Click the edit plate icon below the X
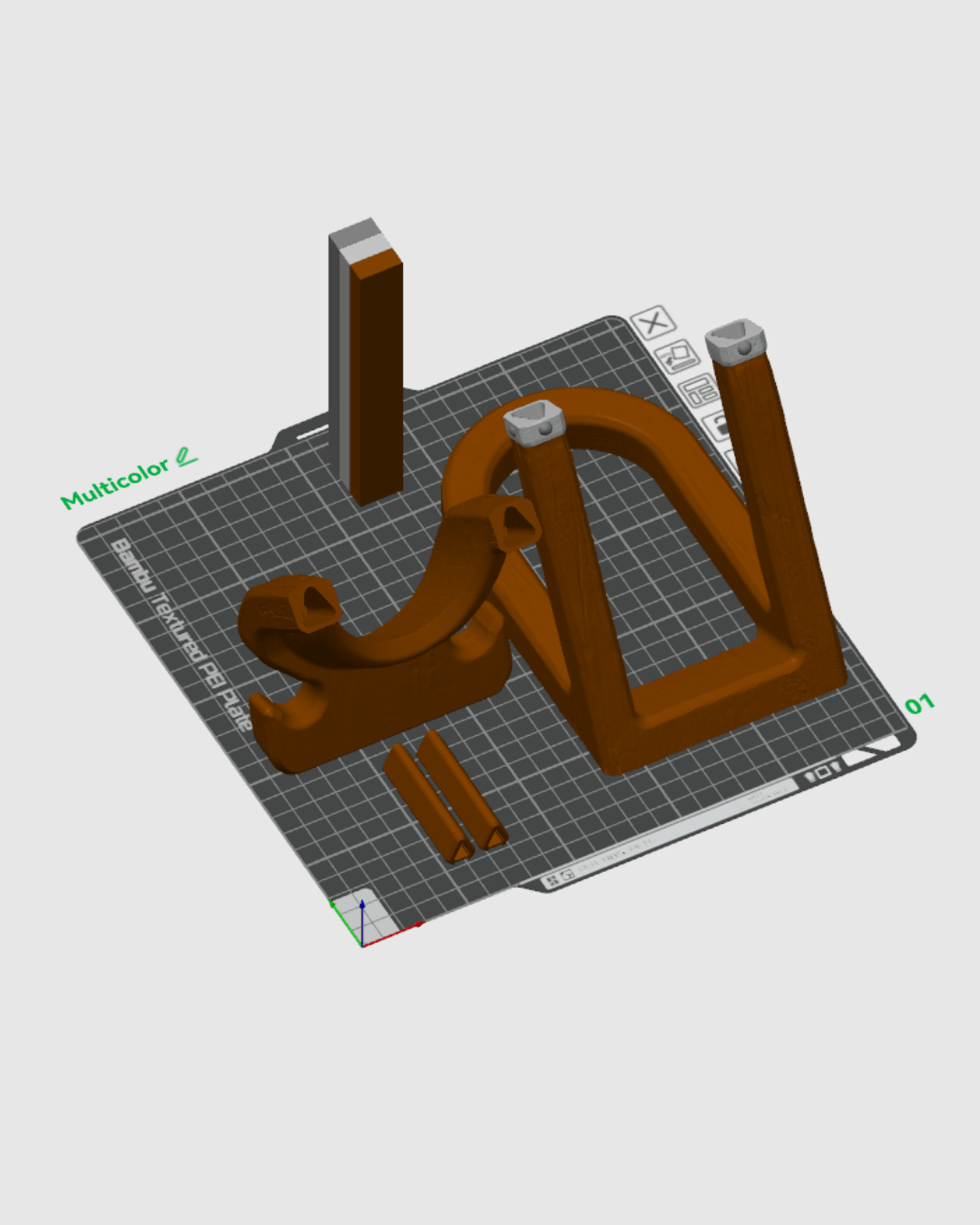The image size is (980, 1225). click(677, 357)
